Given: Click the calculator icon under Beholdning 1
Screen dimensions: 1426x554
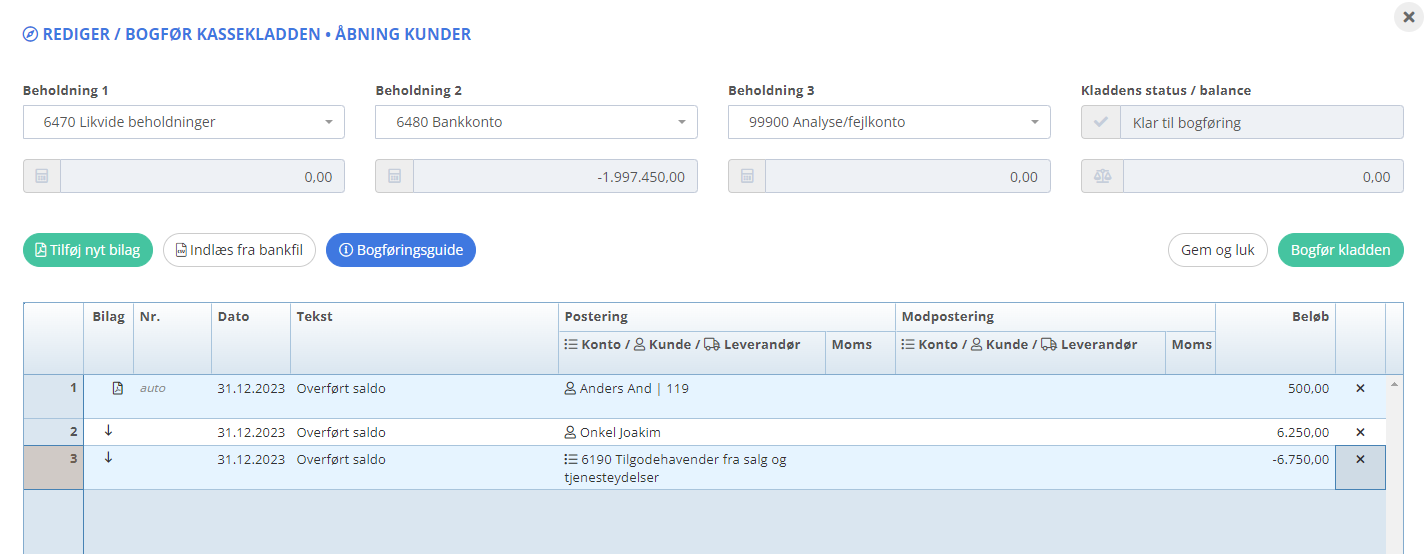Looking at the screenshot, I should pos(42,176).
